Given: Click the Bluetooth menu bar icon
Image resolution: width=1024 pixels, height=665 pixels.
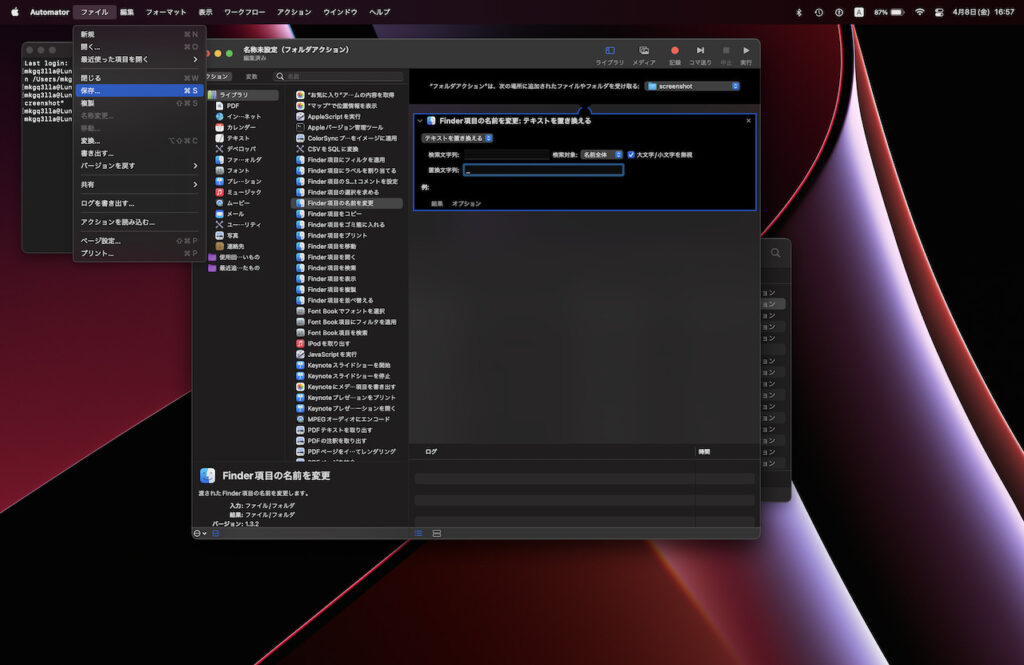Looking at the screenshot, I should pyautogui.click(x=799, y=12).
